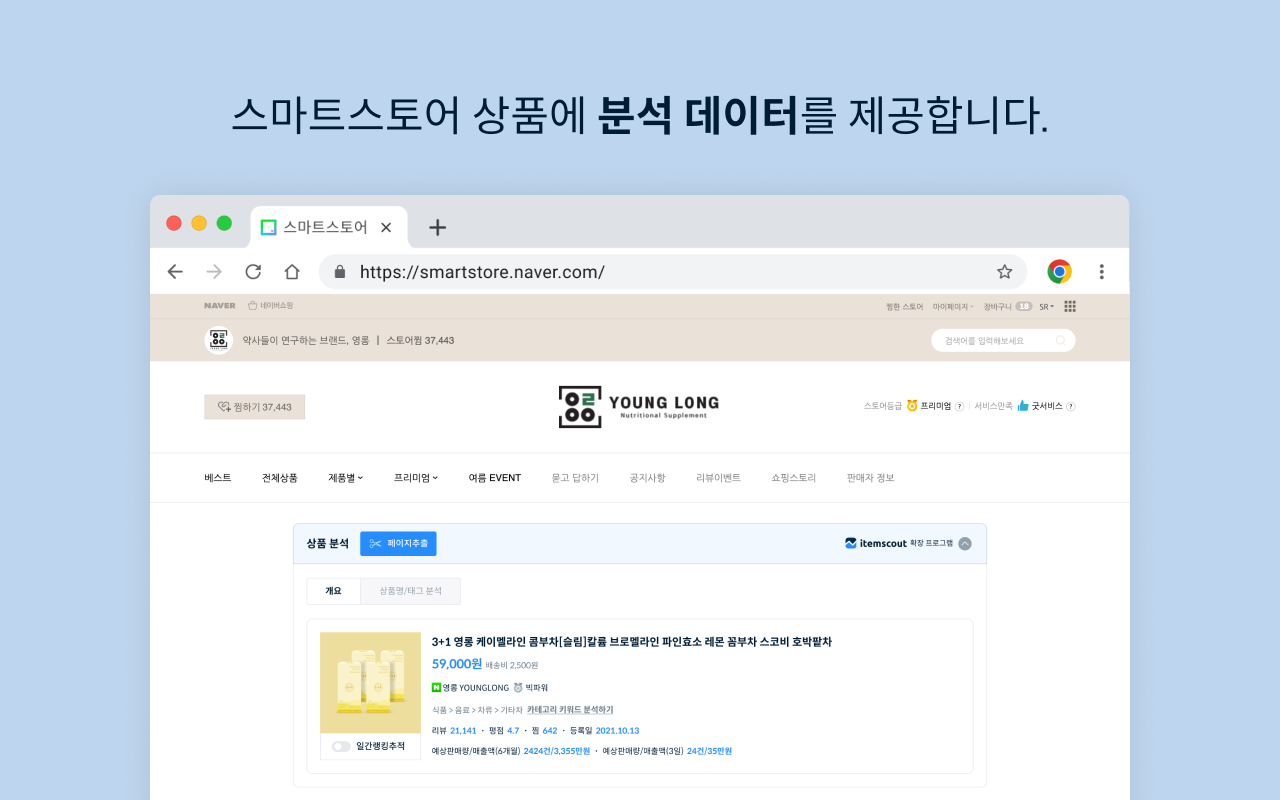Click the 빅파워 bear seller icon
The height and width of the screenshot is (800, 1280).
coord(517,688)
